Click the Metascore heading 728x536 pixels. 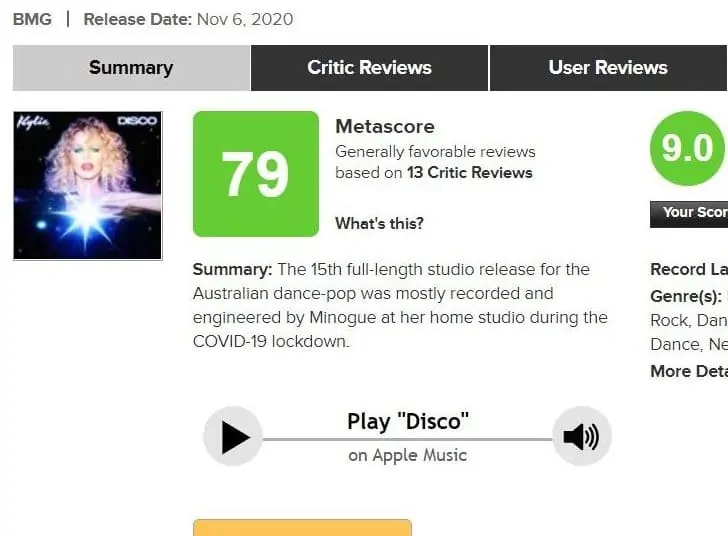click(x=385, y=126)
